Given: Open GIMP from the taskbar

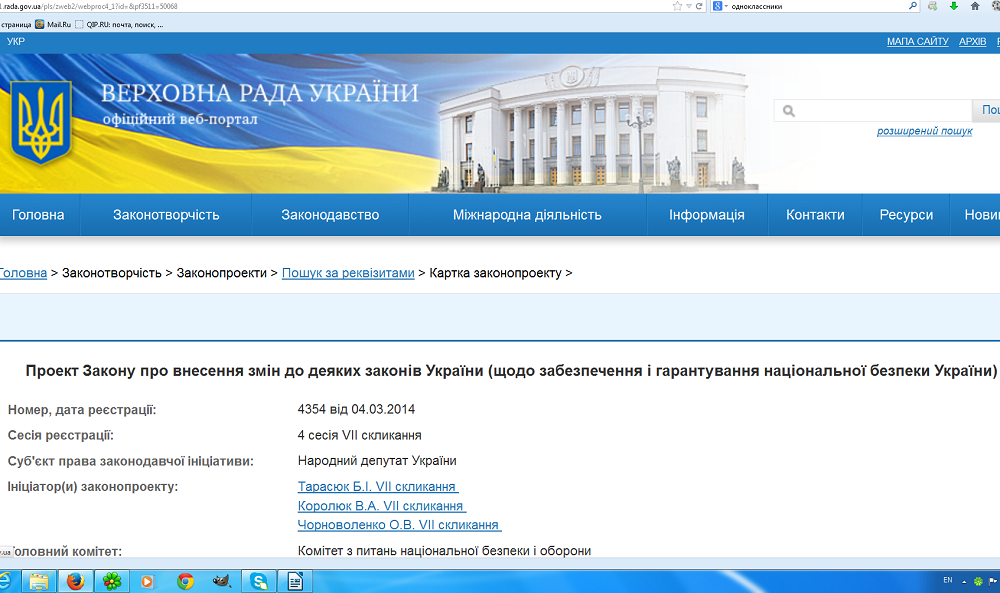Looking at the screenshot, I should click(222, 580).
